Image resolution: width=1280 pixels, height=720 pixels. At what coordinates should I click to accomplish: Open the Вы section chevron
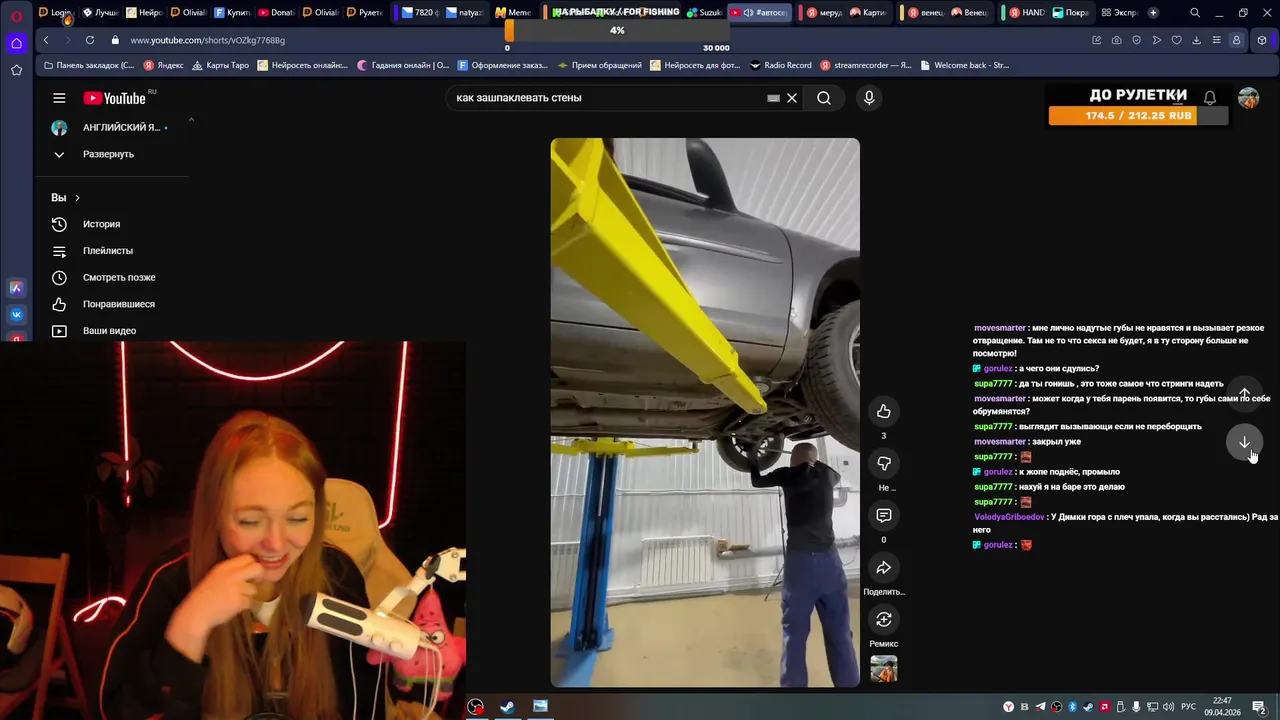point(77,198)
